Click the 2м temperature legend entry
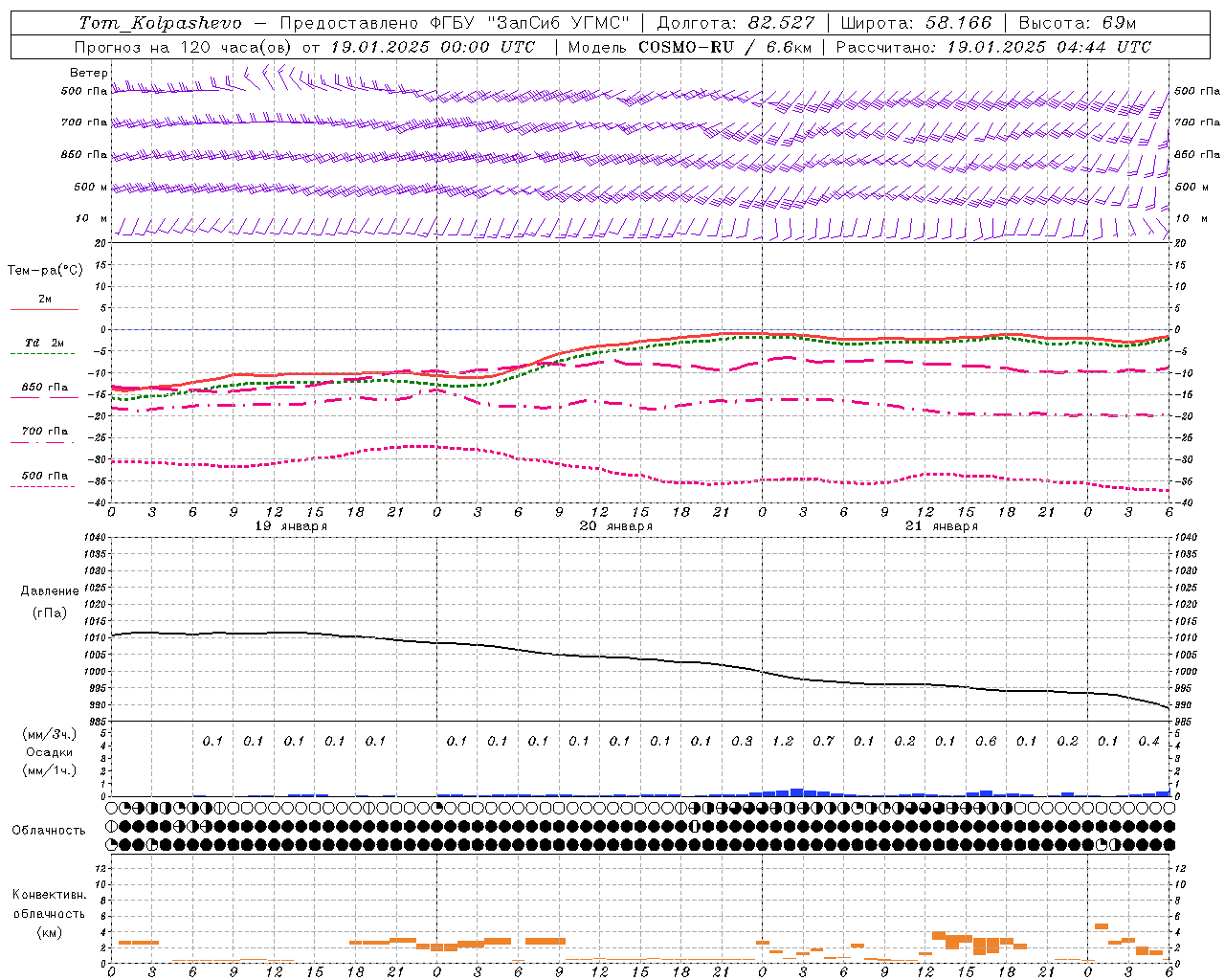This screenshot has width=1225, height=980. [x=45, y=300]
